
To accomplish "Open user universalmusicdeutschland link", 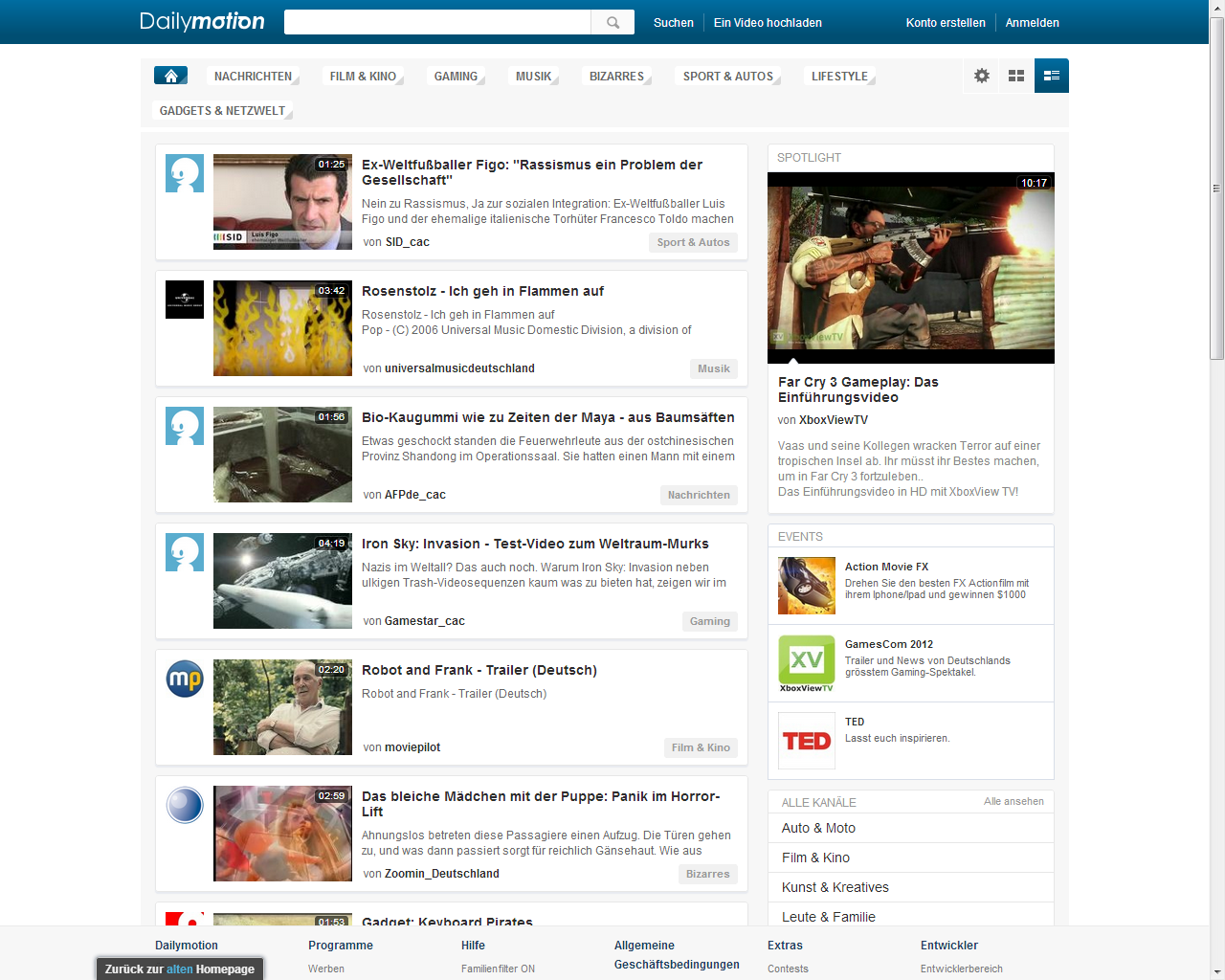I will 459,368.
